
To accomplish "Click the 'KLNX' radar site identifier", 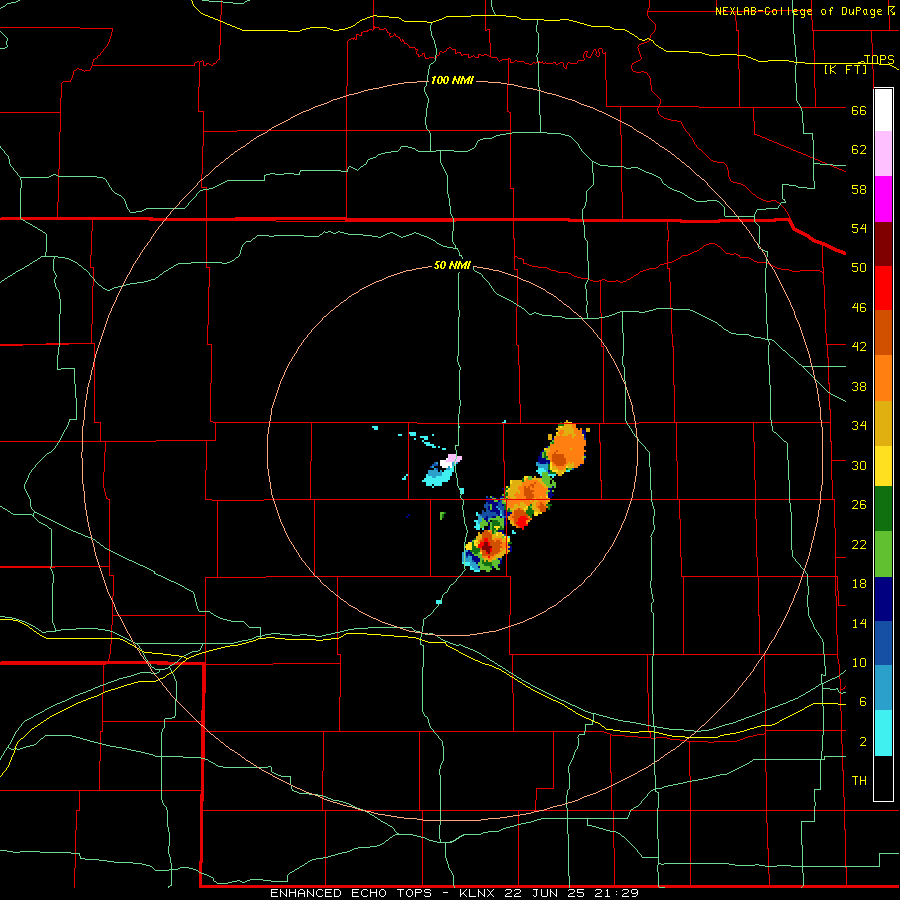I will point(479,893).
